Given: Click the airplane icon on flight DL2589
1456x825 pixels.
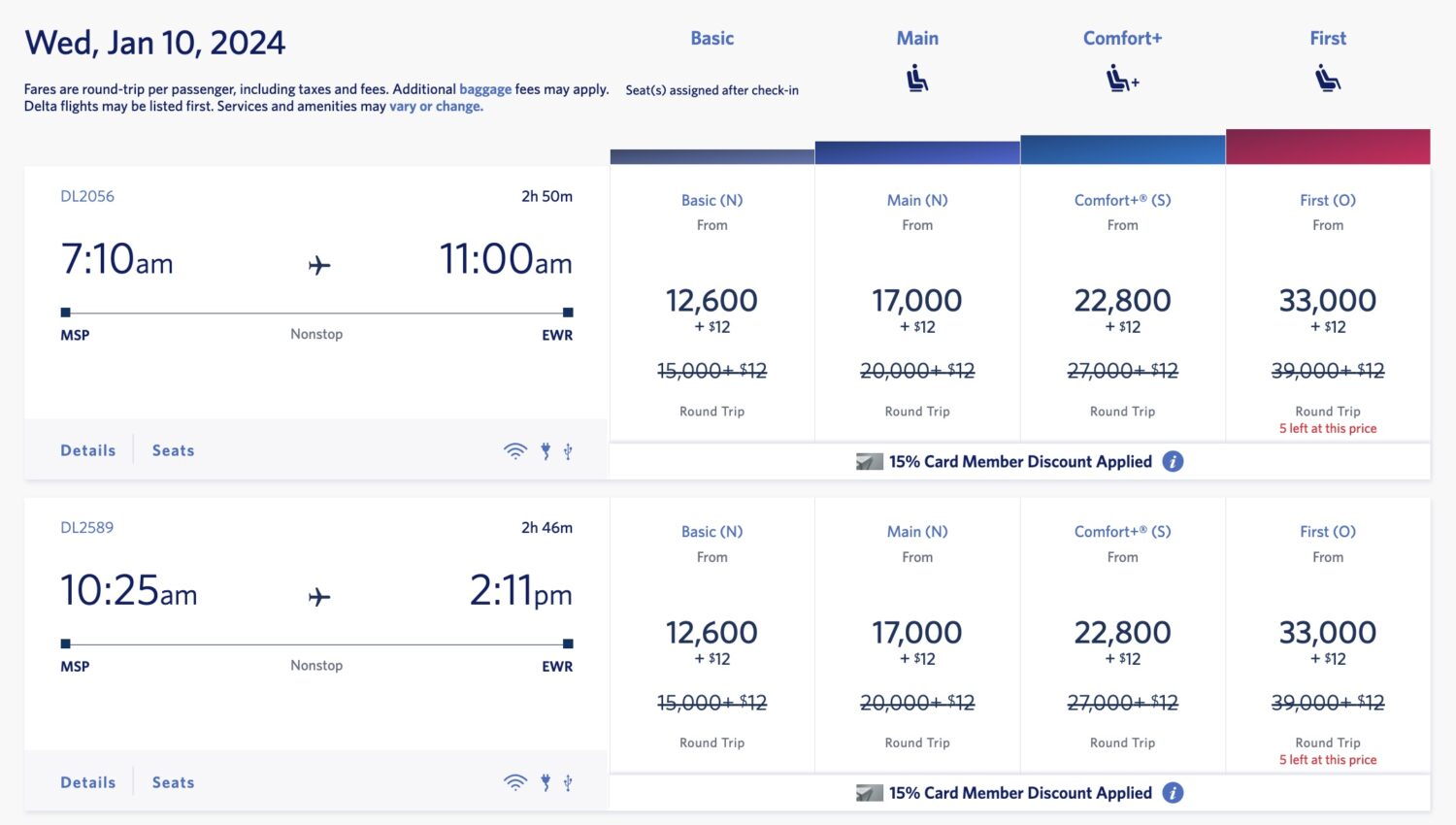Looking at the screenshot, I should 317,596.
